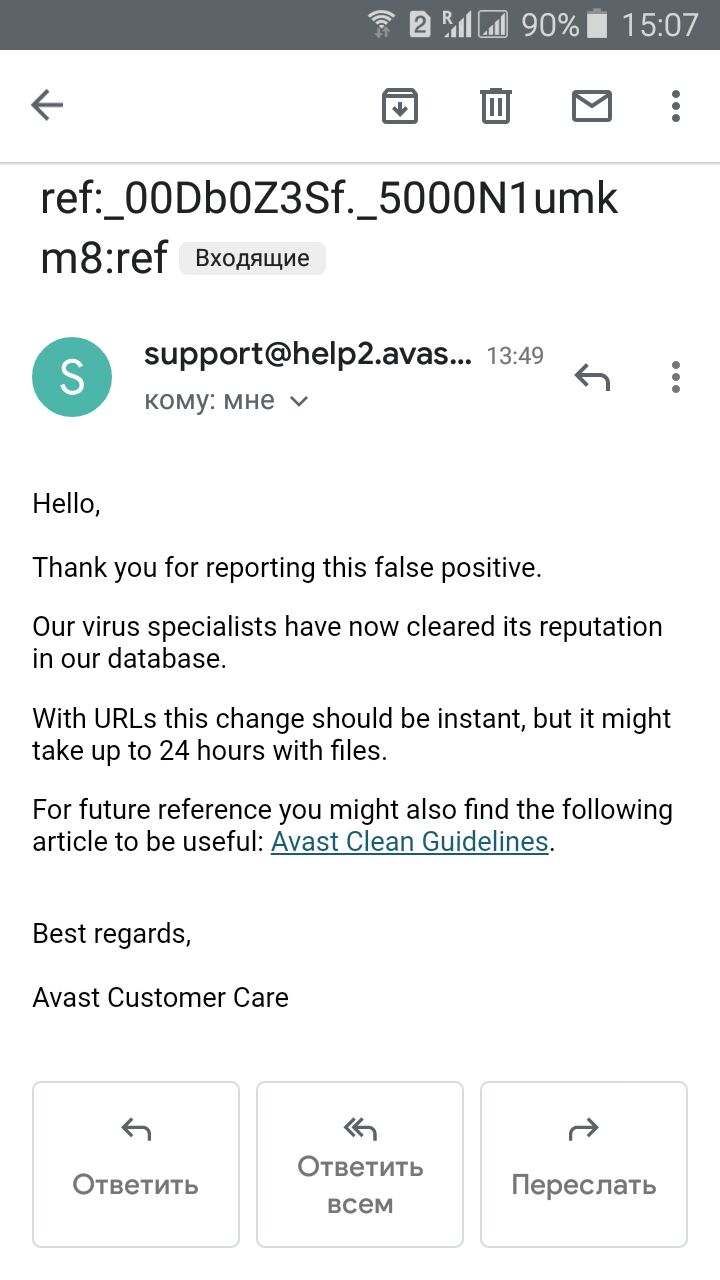Archive this email with the archive icon
Image resolution: width=720 pixels, height=1280 pixels.
(400, 105)
